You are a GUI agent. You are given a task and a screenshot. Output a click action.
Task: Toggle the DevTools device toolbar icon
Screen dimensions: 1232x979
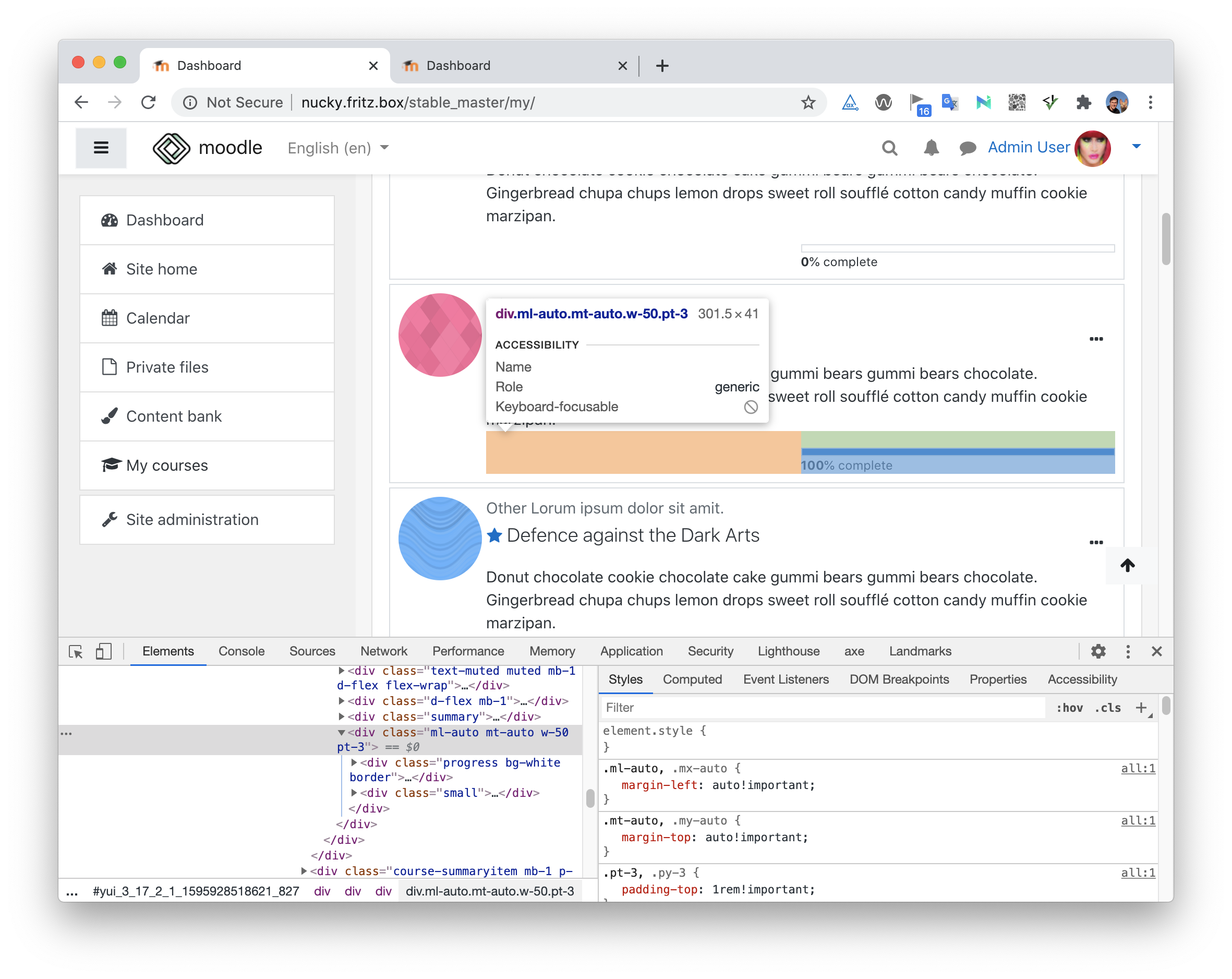point(103,651)
